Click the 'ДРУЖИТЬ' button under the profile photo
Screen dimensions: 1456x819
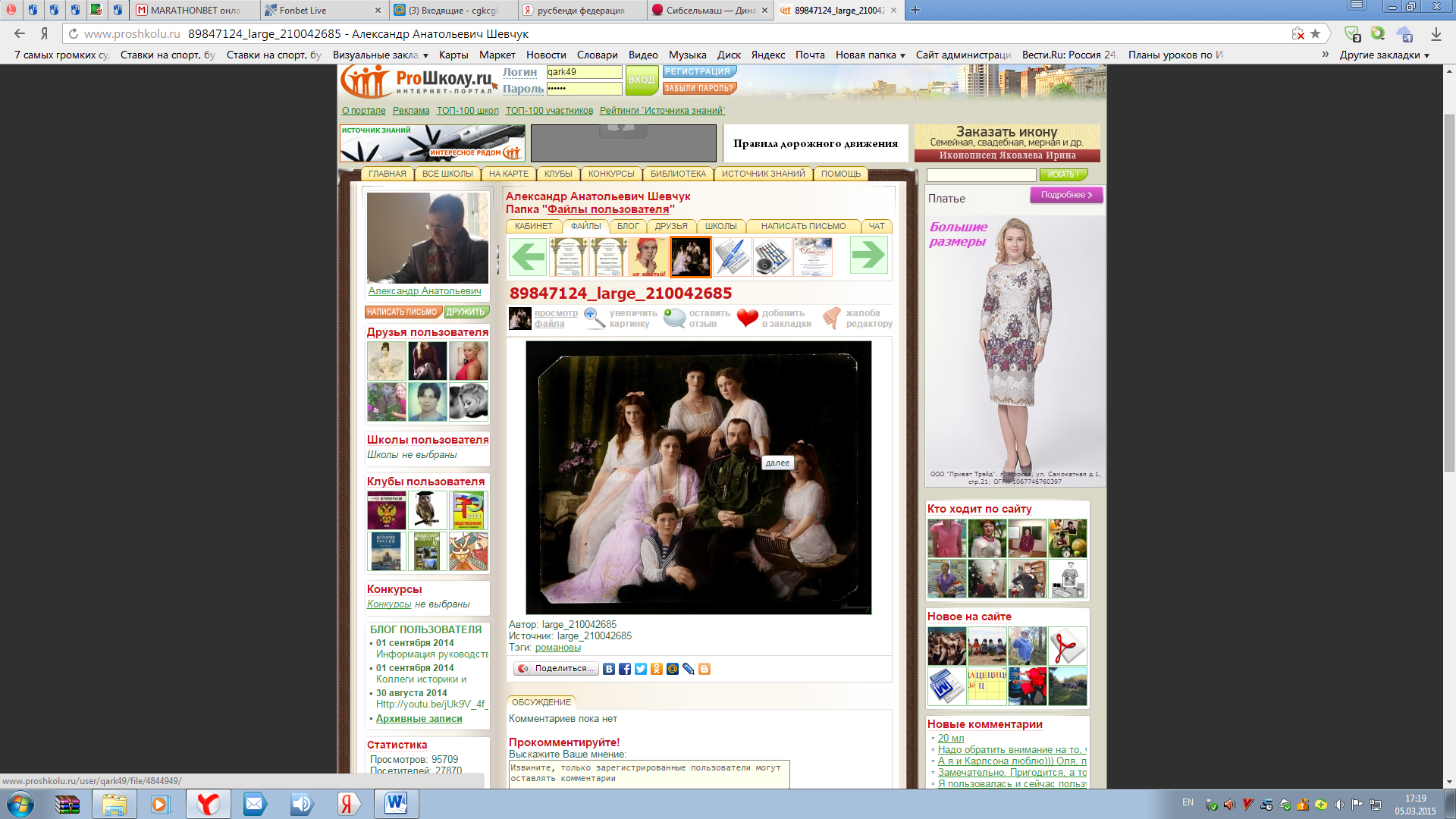[x=466, y=312]
